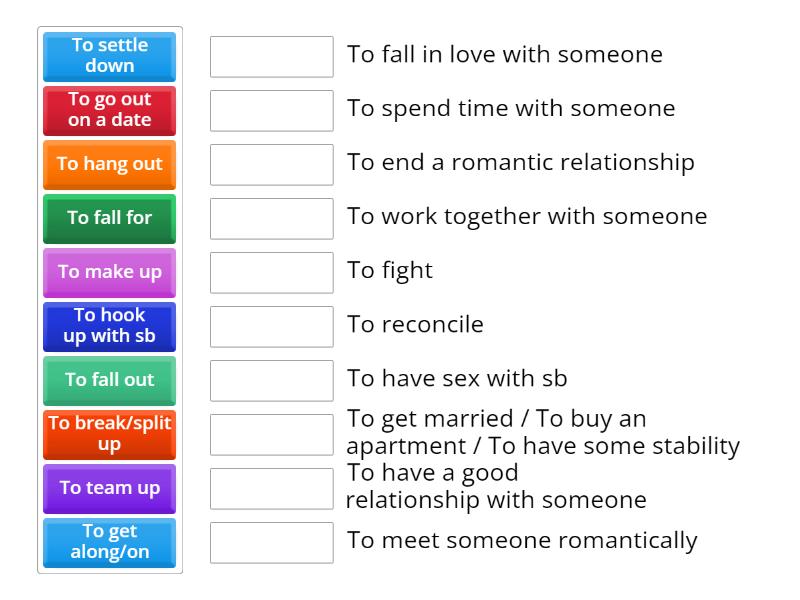Screen dimensions: 800x600
Task: Click the answer box beside 'To end a romantic relationship'
Action: [x=271, y=164]
